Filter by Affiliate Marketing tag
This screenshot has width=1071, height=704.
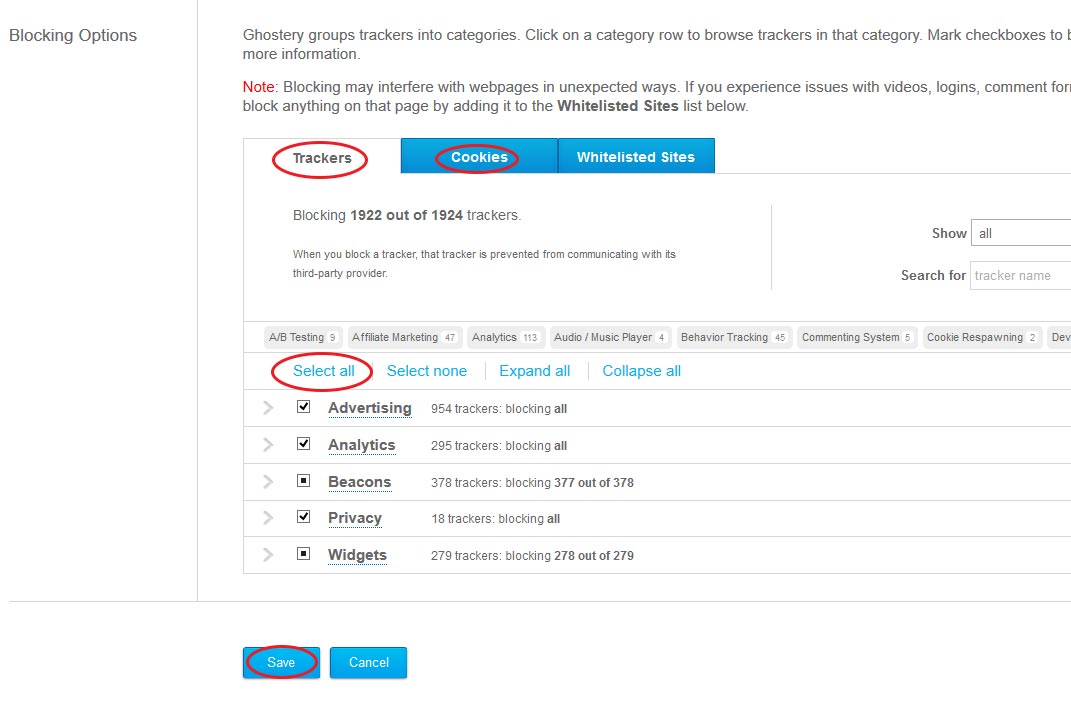pos(404,337)
